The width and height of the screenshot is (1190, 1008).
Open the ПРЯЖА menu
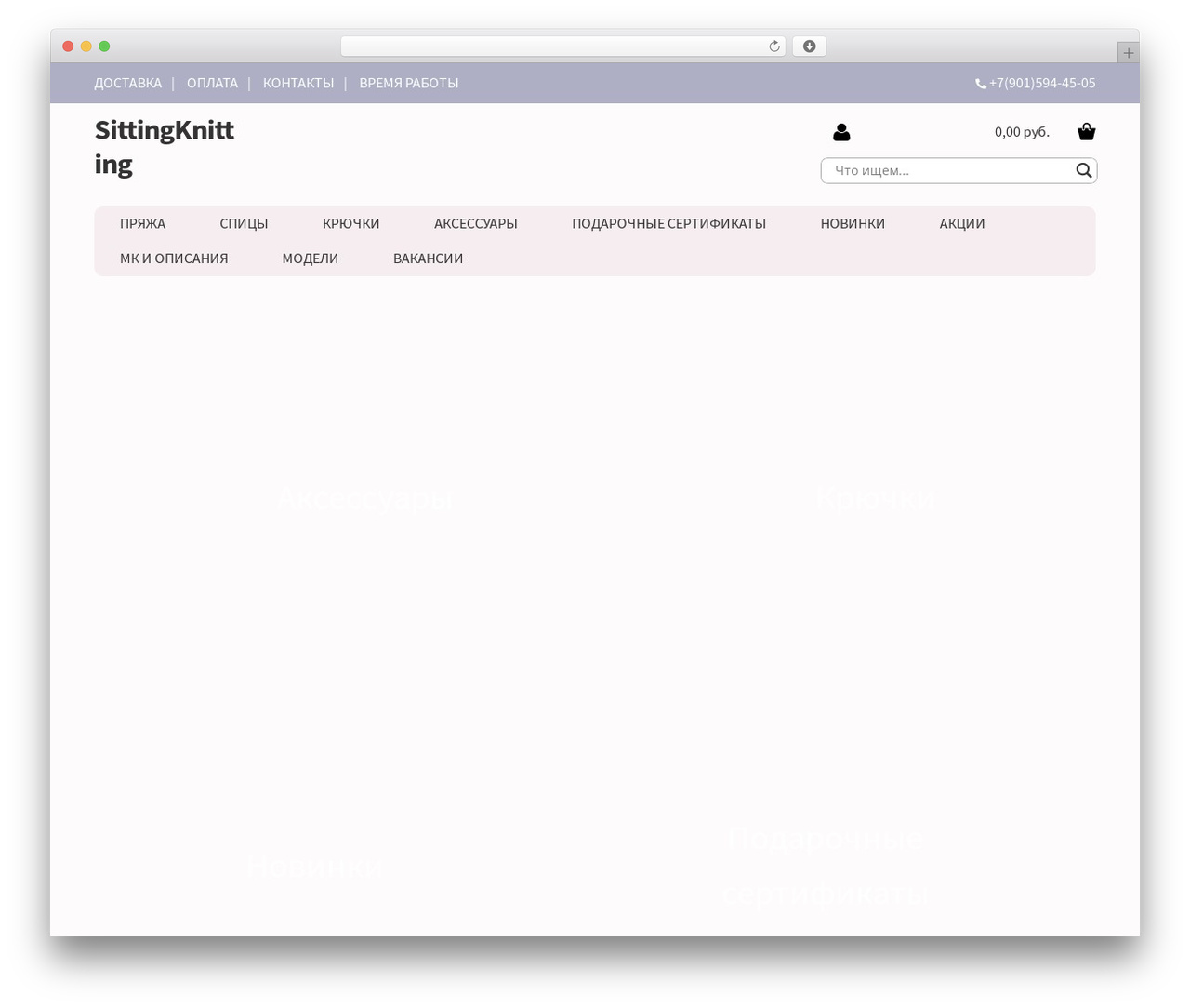click(x=143, y=223)
